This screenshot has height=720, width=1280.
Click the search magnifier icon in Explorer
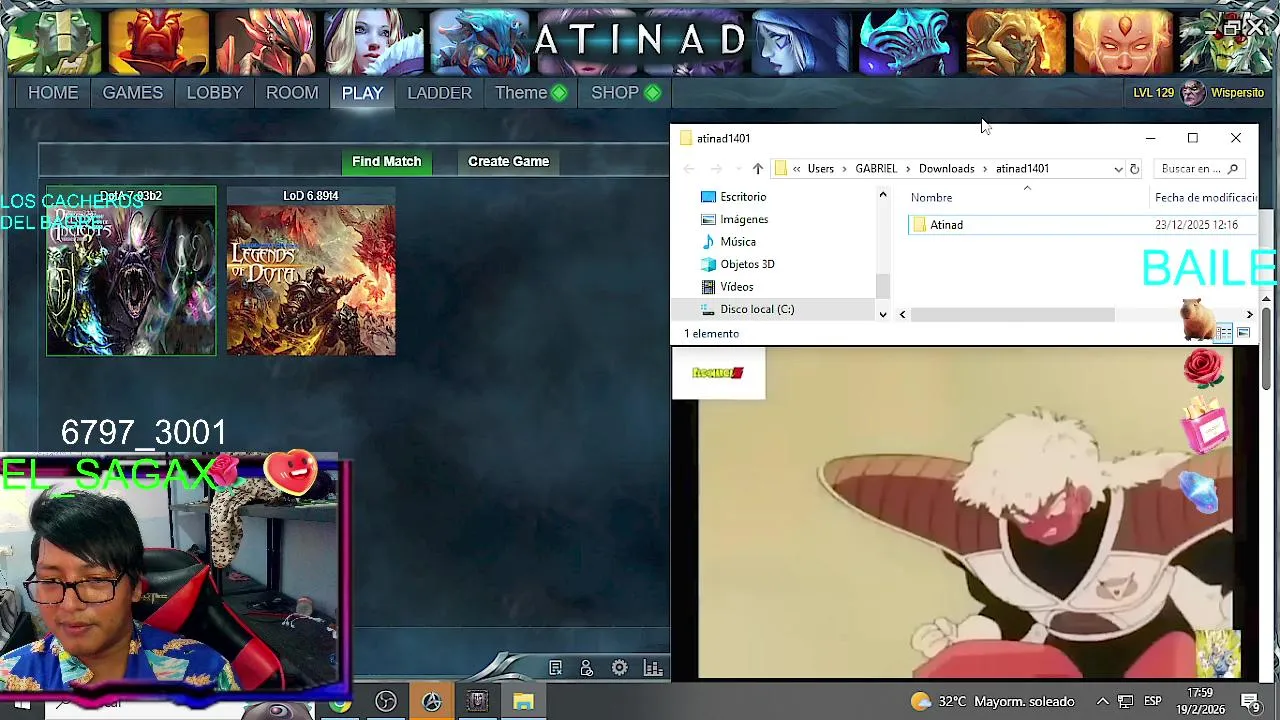click(x=1233, y=169)
